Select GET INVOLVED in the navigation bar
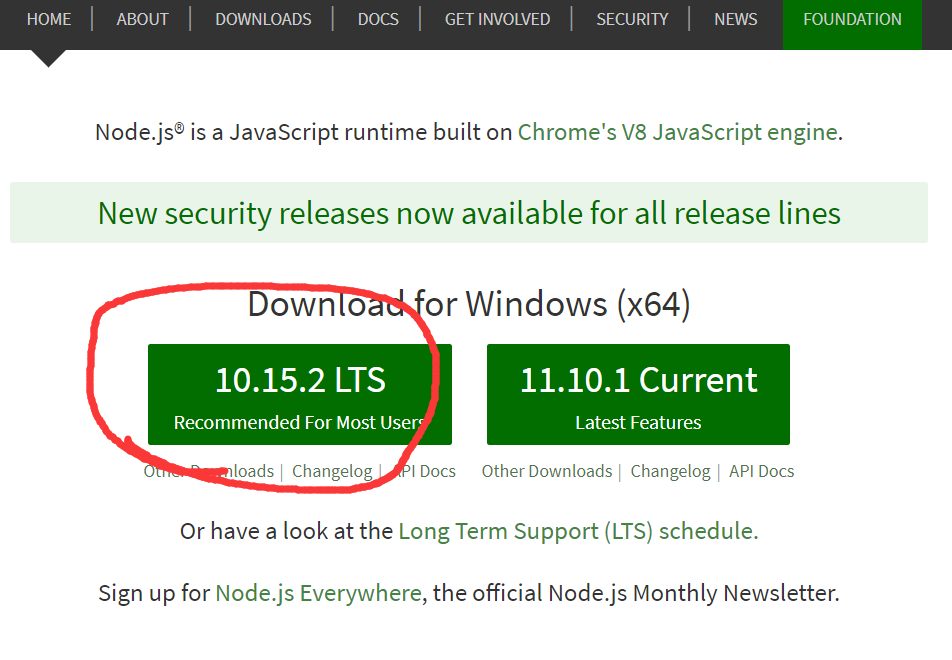The image size is (952, 660). point(497,19)
